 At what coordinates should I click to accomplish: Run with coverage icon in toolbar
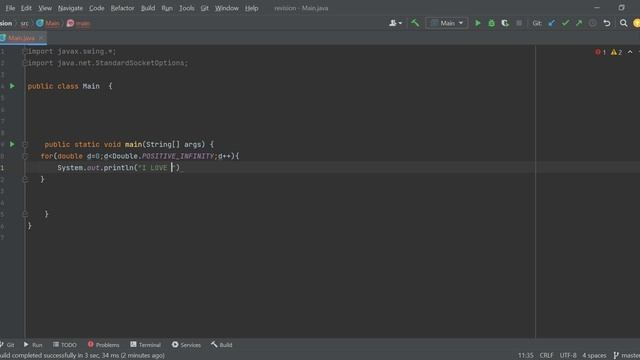pyautogui.click(x=505, y=23)
